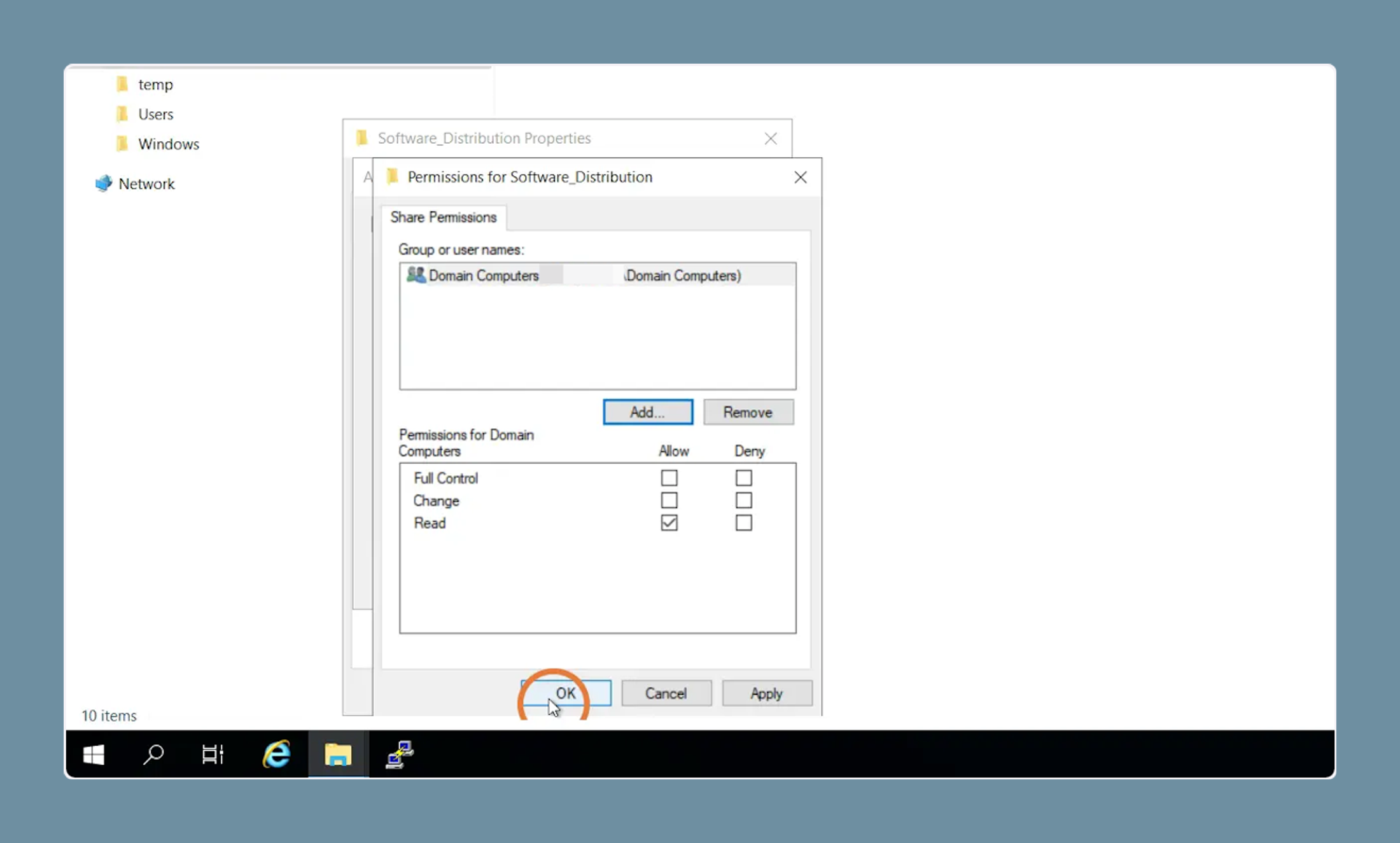This screenshot has height=843, width=1400.
Task: Click the Full Control permission label
Action: pyautogui.click(x=446, y=478)
